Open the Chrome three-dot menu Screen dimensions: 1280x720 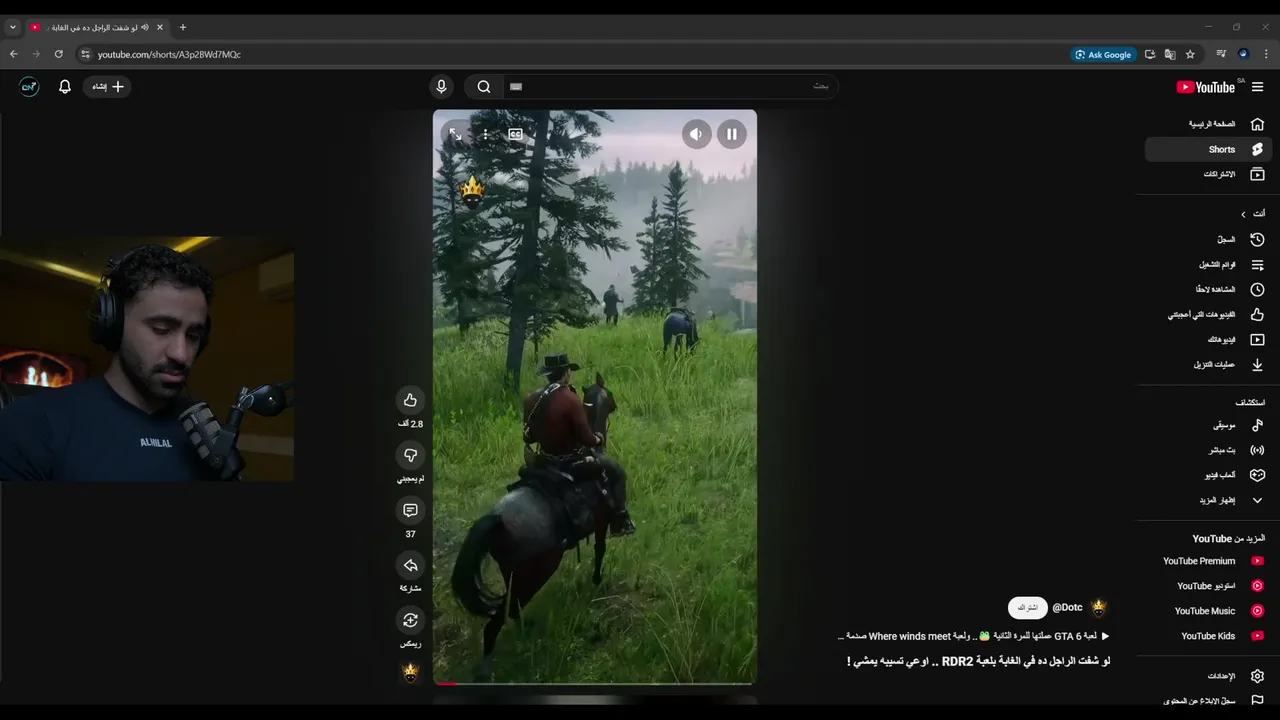tap(1266, 54)
